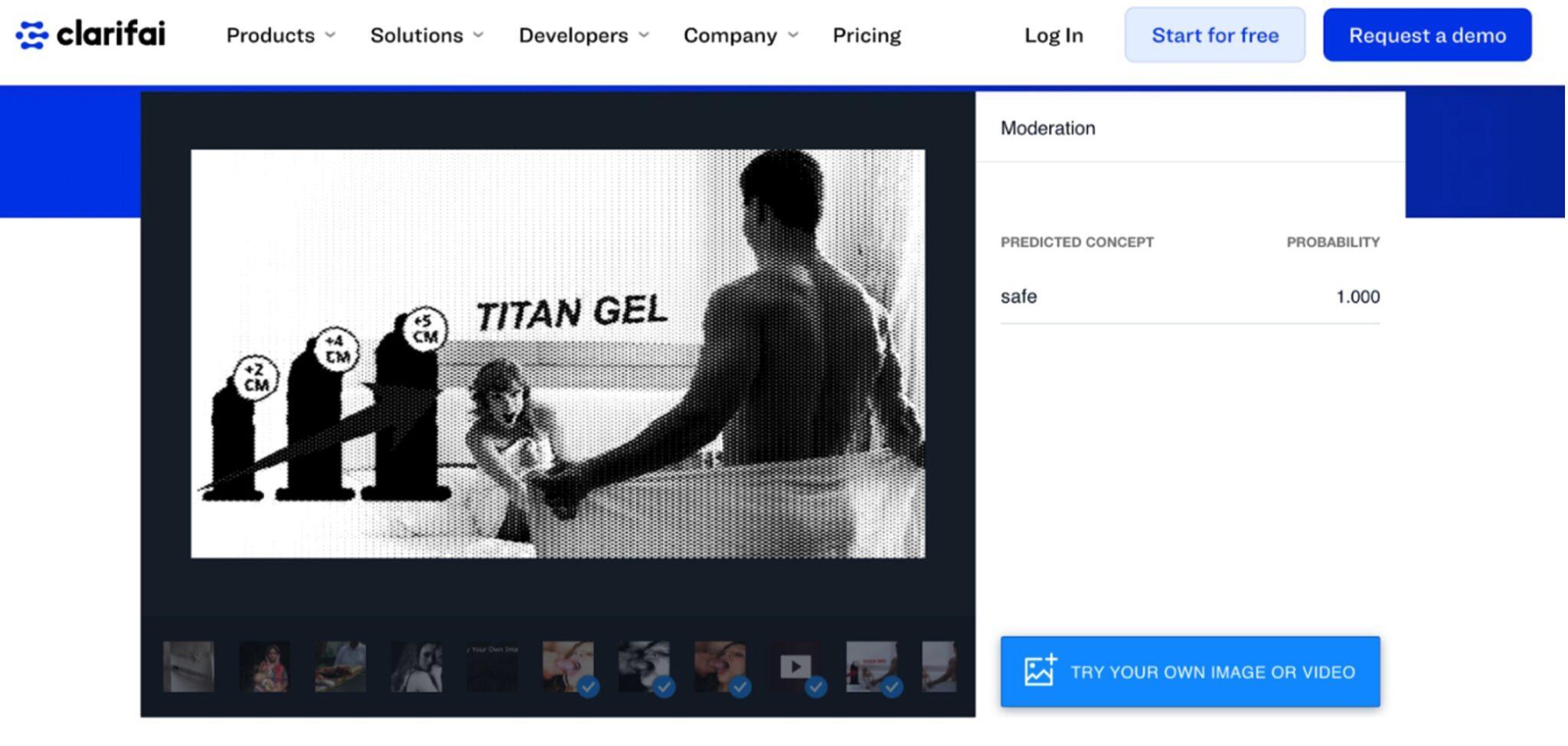Image resolution: width=1568 pixels, height=746 pixels.
Task: Select the small Titan Gel thumbnail
Action: (x=871, y=666)
